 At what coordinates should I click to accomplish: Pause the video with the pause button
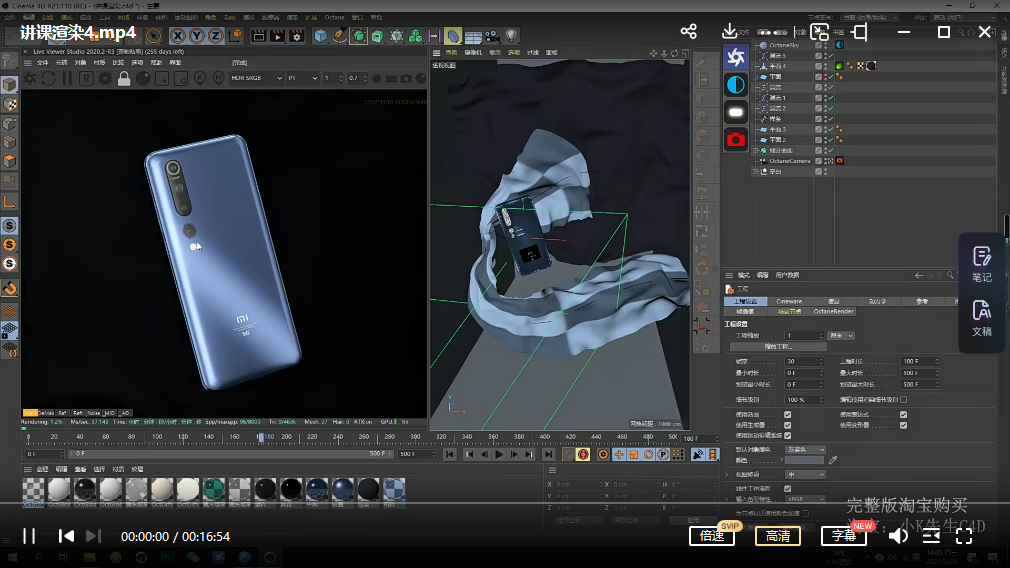pos(29,536)
